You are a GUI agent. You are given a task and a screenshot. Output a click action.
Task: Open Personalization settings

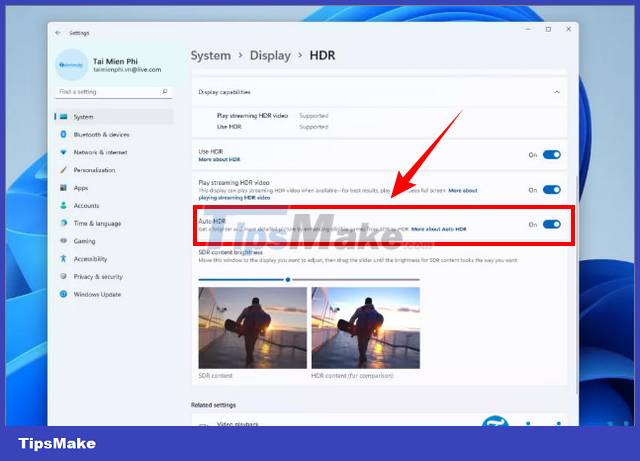(114, 170)
